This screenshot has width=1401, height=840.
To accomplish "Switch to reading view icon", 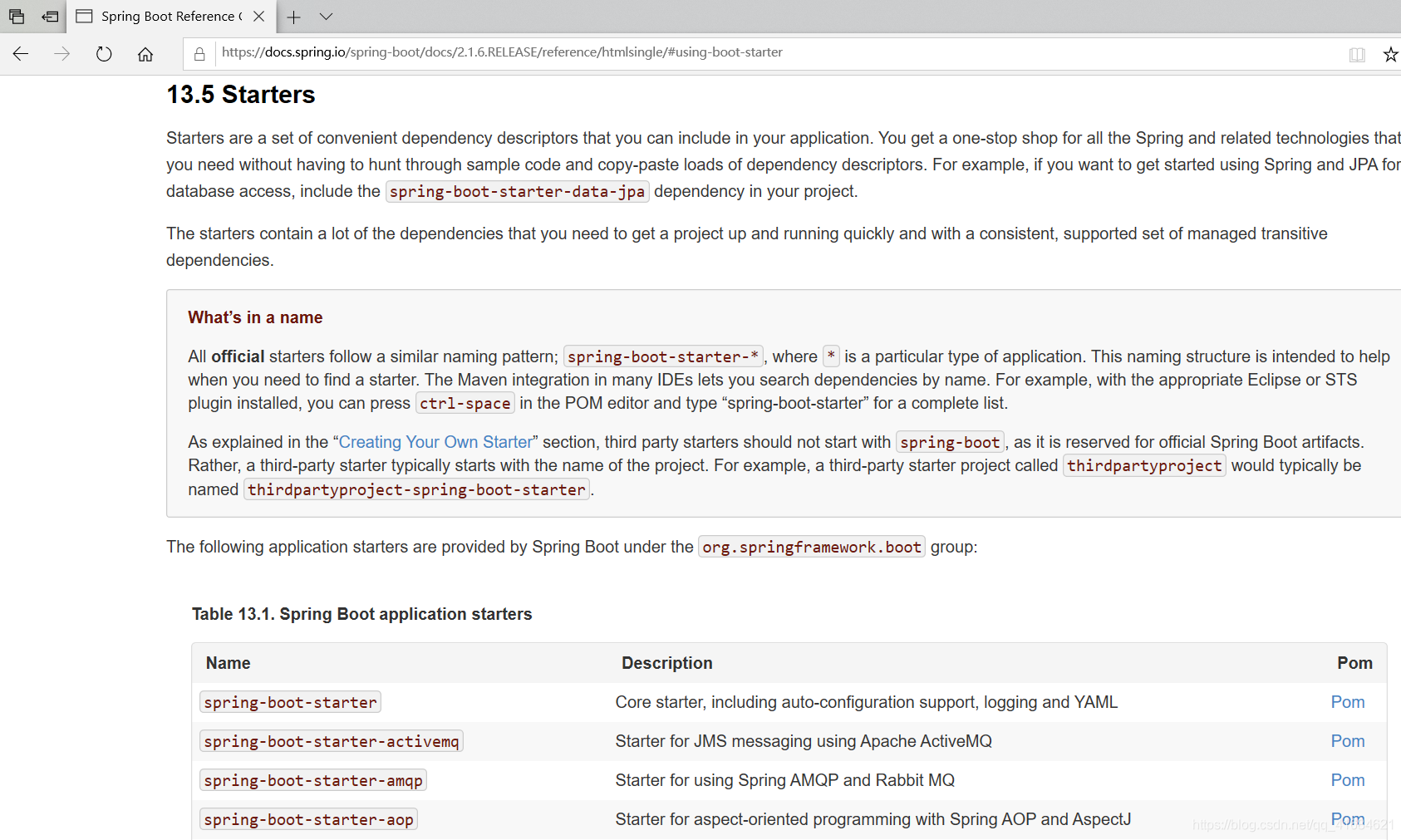I will pyautogui.click(x=1357, y=55).
